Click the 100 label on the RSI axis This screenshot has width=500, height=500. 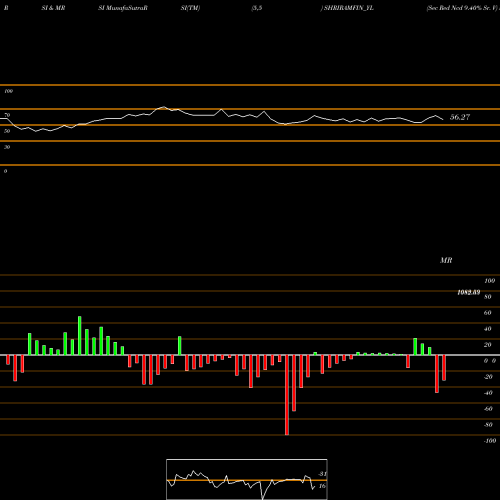[8, 91]
